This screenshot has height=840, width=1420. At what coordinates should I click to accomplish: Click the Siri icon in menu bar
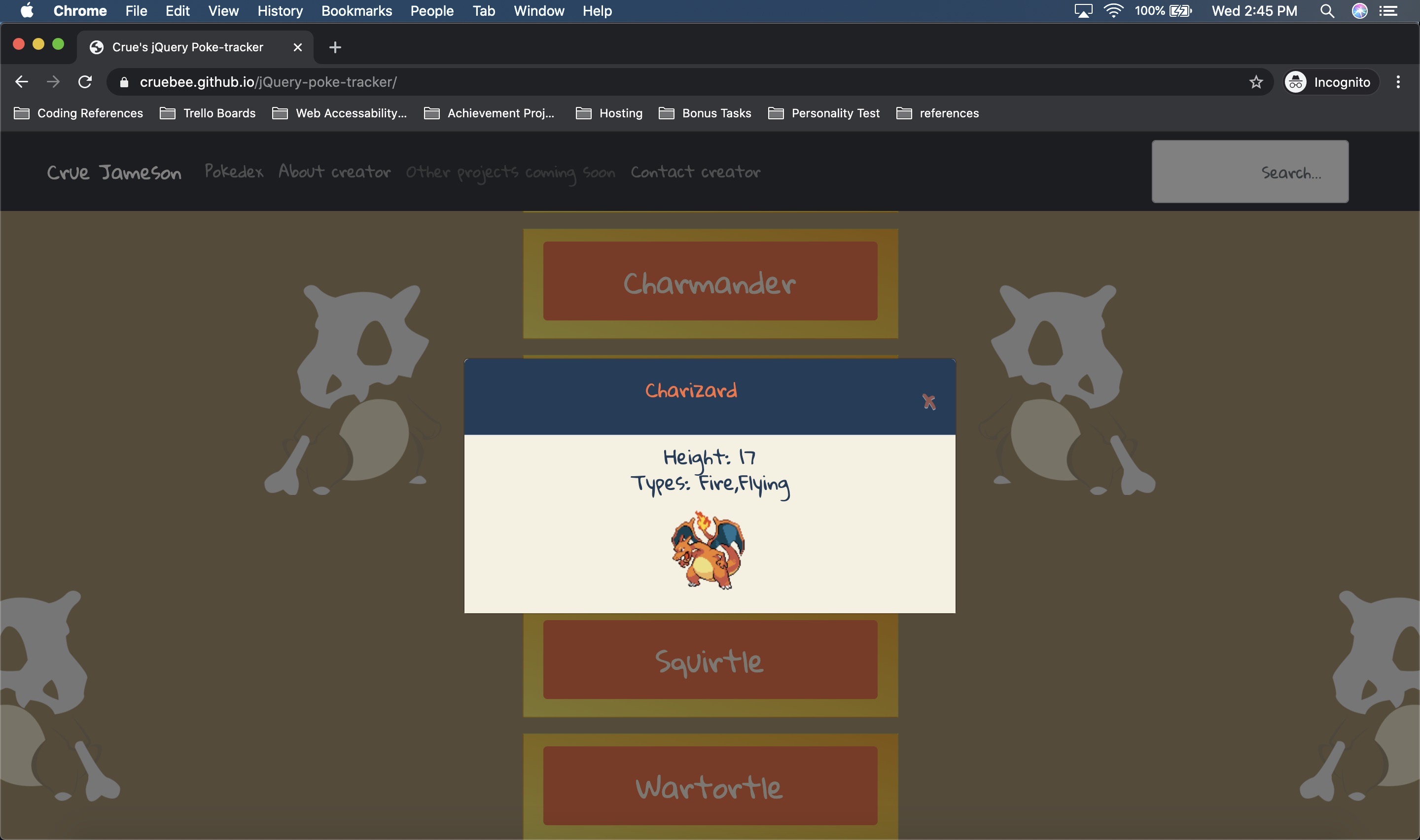(1359, 11)
